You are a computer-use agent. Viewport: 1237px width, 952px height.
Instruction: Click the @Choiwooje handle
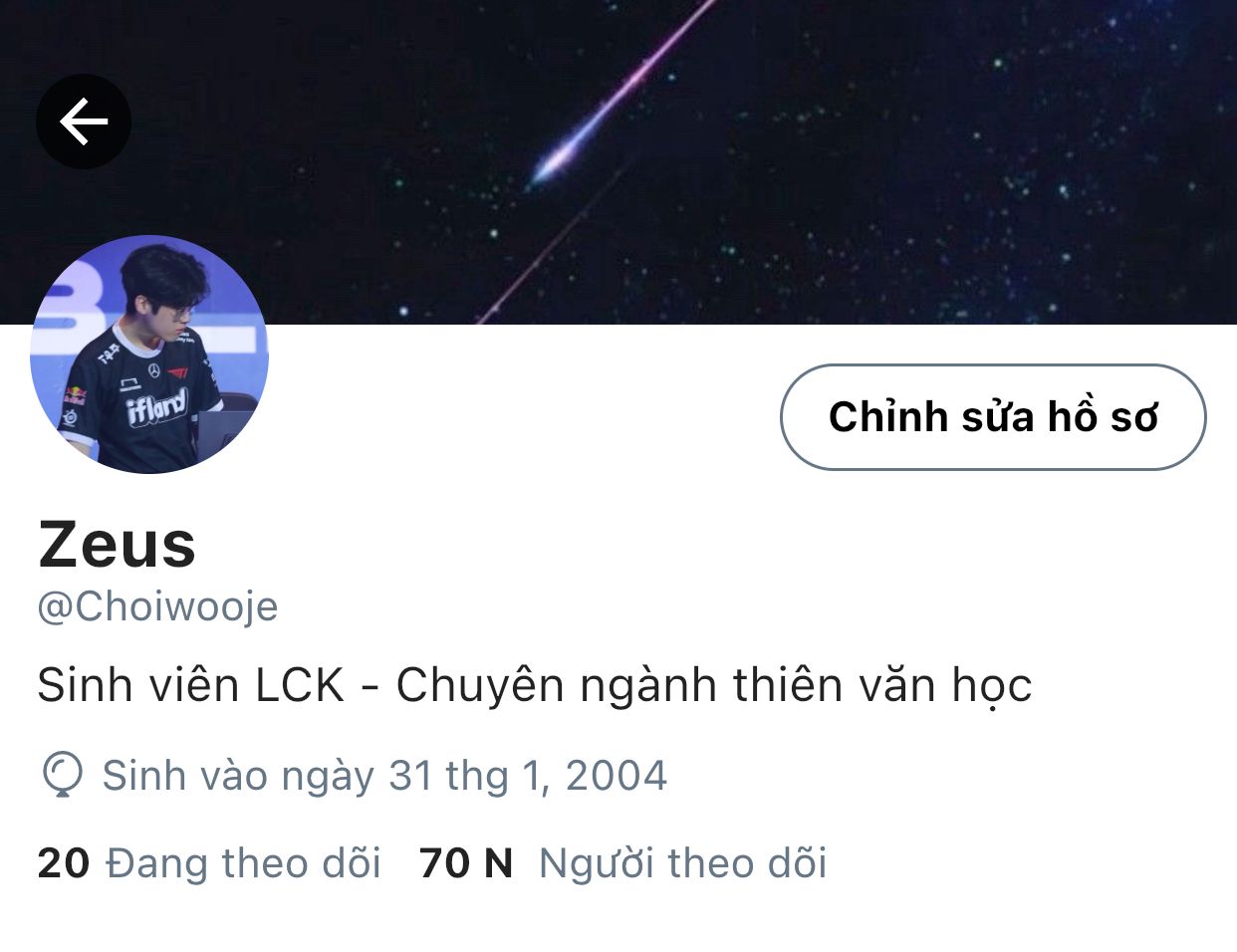(x=157, y=606)
